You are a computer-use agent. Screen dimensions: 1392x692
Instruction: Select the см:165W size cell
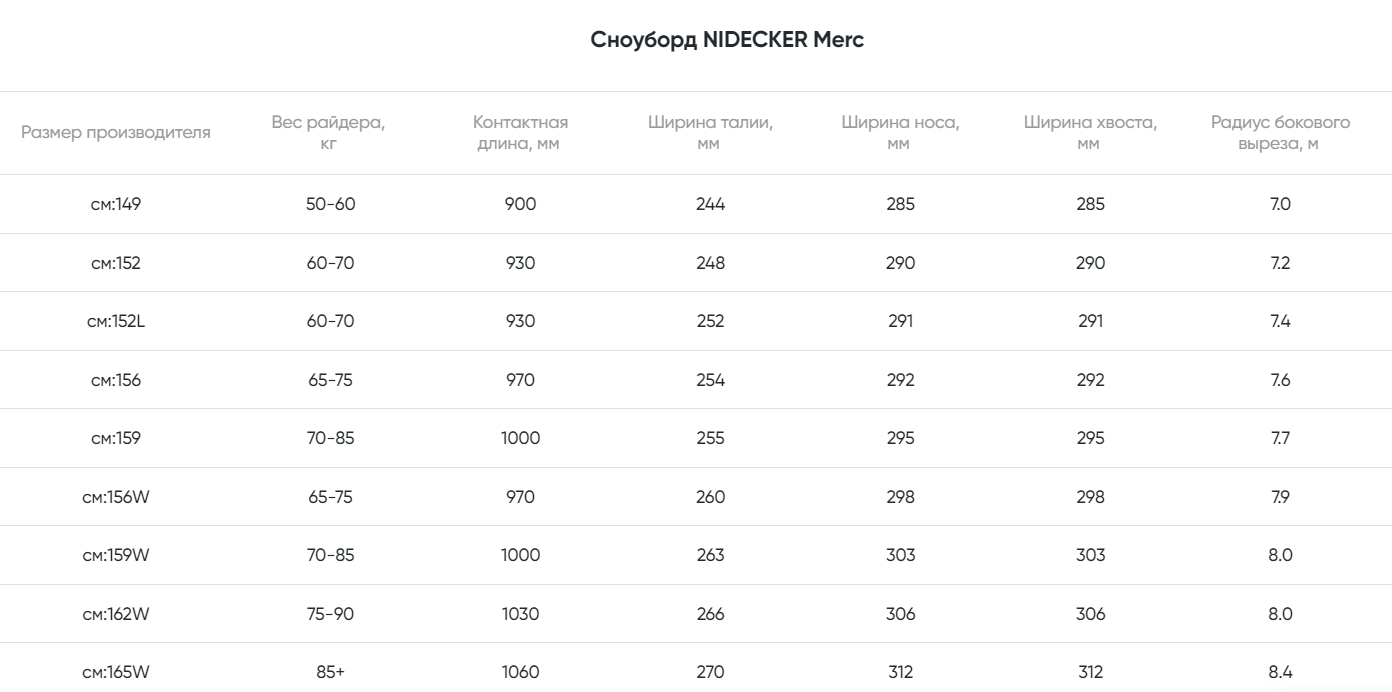pos(116,672)
